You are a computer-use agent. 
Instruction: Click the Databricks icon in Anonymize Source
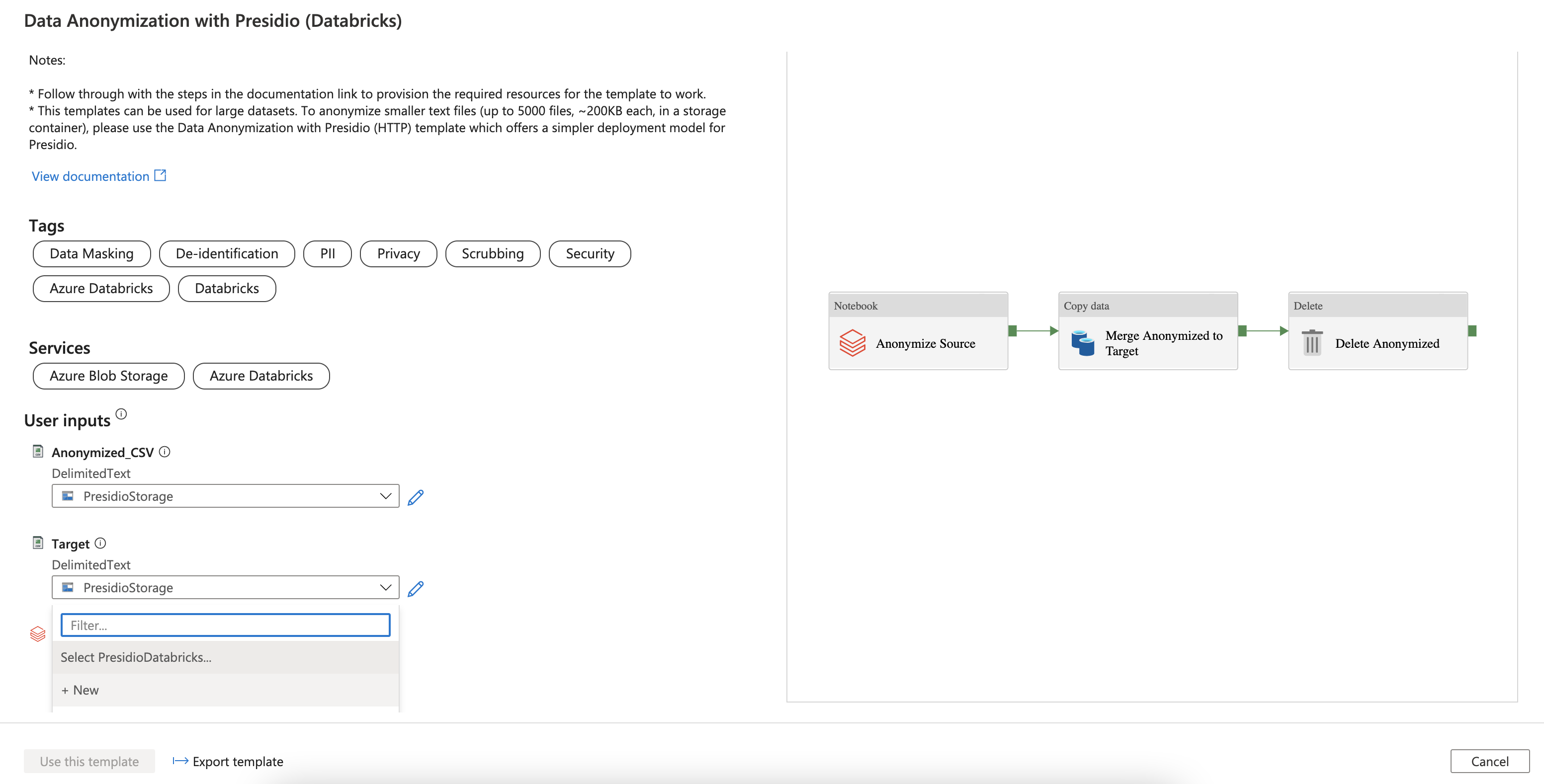[853, 343]
